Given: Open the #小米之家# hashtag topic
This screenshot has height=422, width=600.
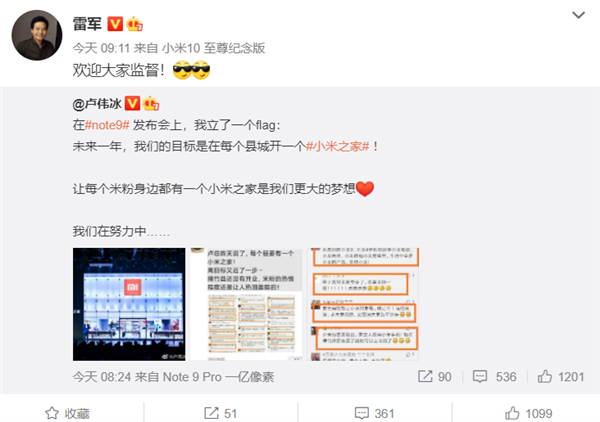Looking at the screenshot, I should (x=338, y=146).
